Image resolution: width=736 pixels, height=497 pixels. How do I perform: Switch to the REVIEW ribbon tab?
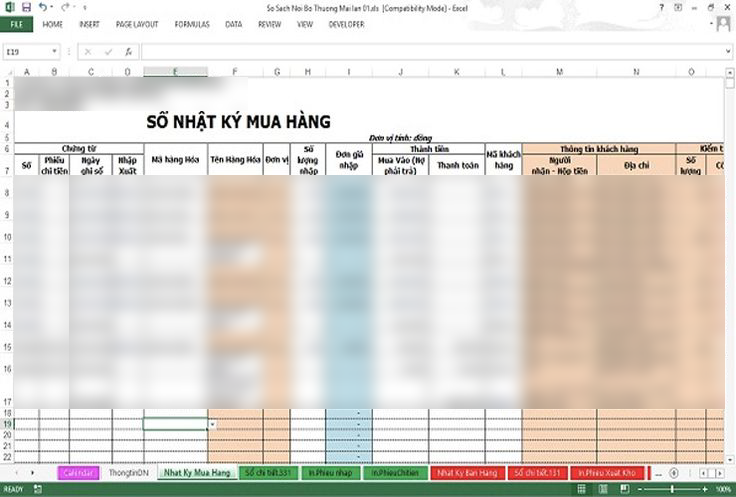pos(269,24)
